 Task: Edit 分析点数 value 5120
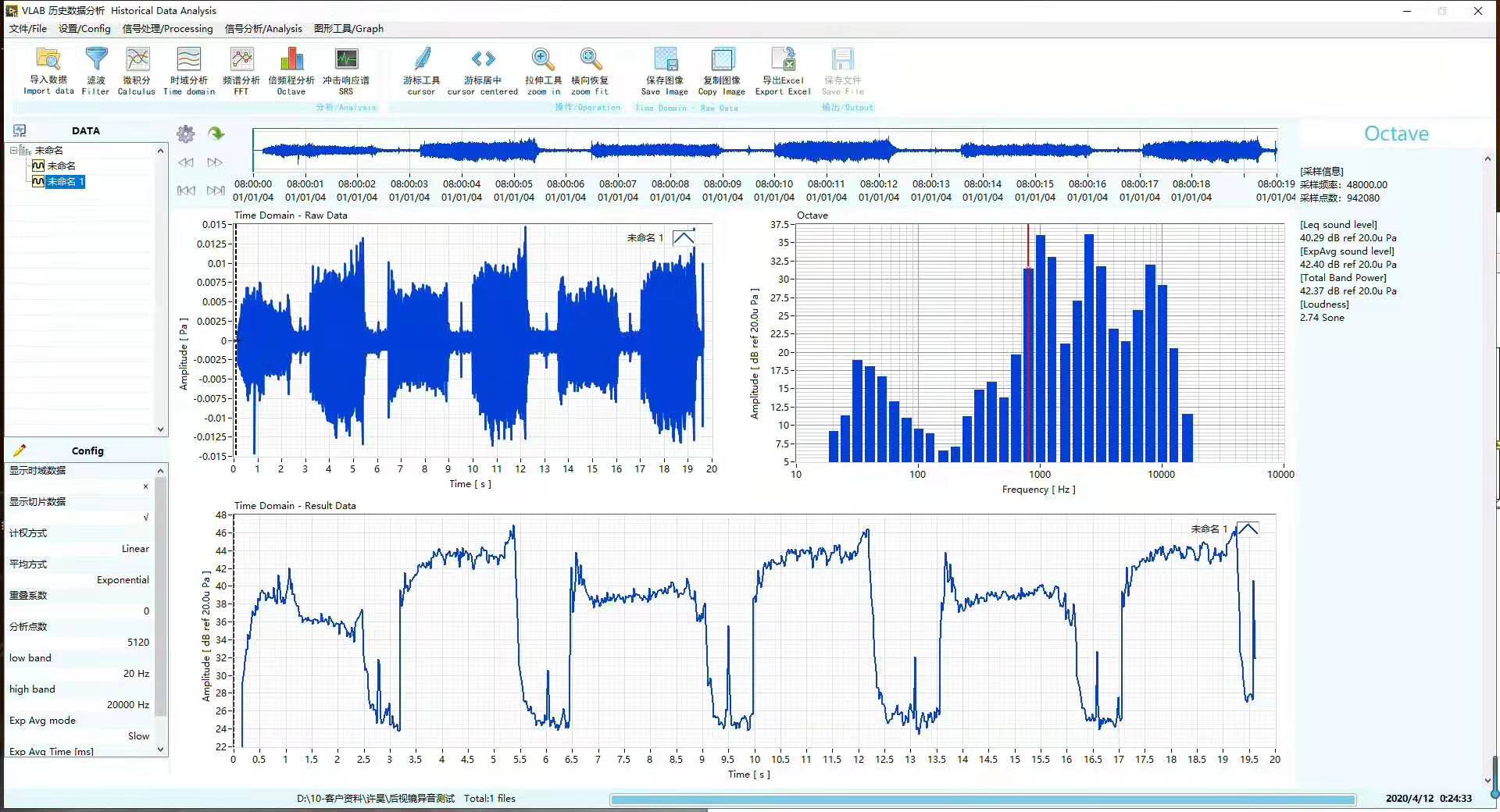[138, 643]
